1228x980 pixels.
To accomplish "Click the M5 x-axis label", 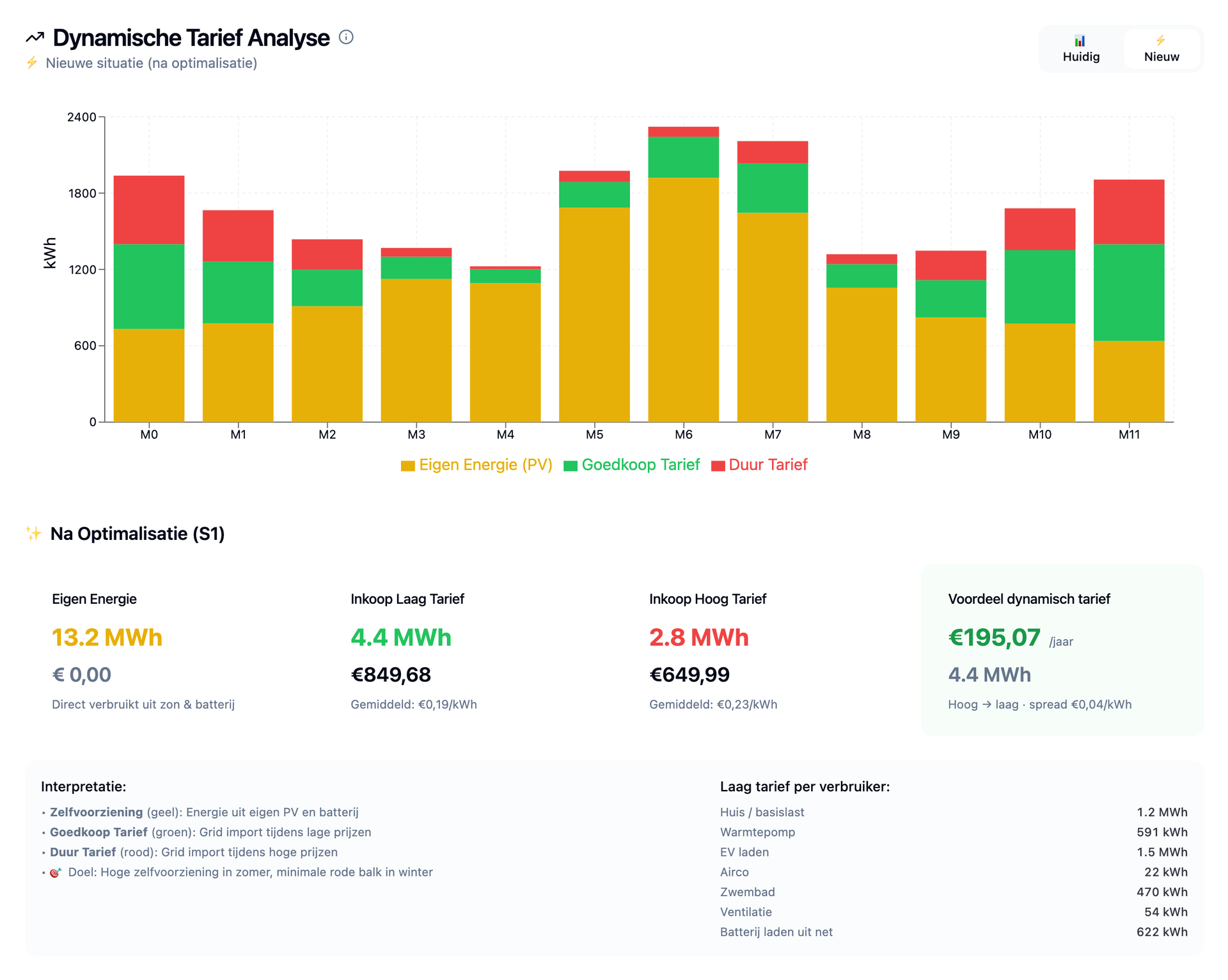I will (x=595, y=435).
